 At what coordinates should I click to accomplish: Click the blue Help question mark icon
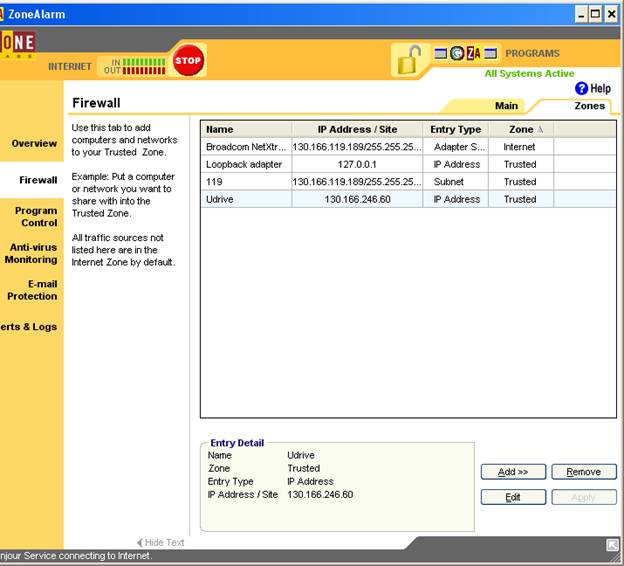click(x=581, y=89)
